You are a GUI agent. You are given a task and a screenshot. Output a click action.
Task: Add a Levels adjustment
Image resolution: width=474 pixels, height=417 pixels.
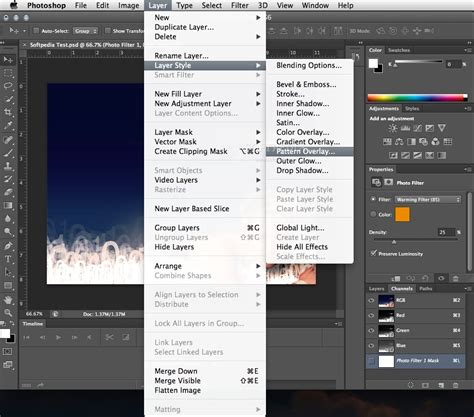[x=405, y=128]
